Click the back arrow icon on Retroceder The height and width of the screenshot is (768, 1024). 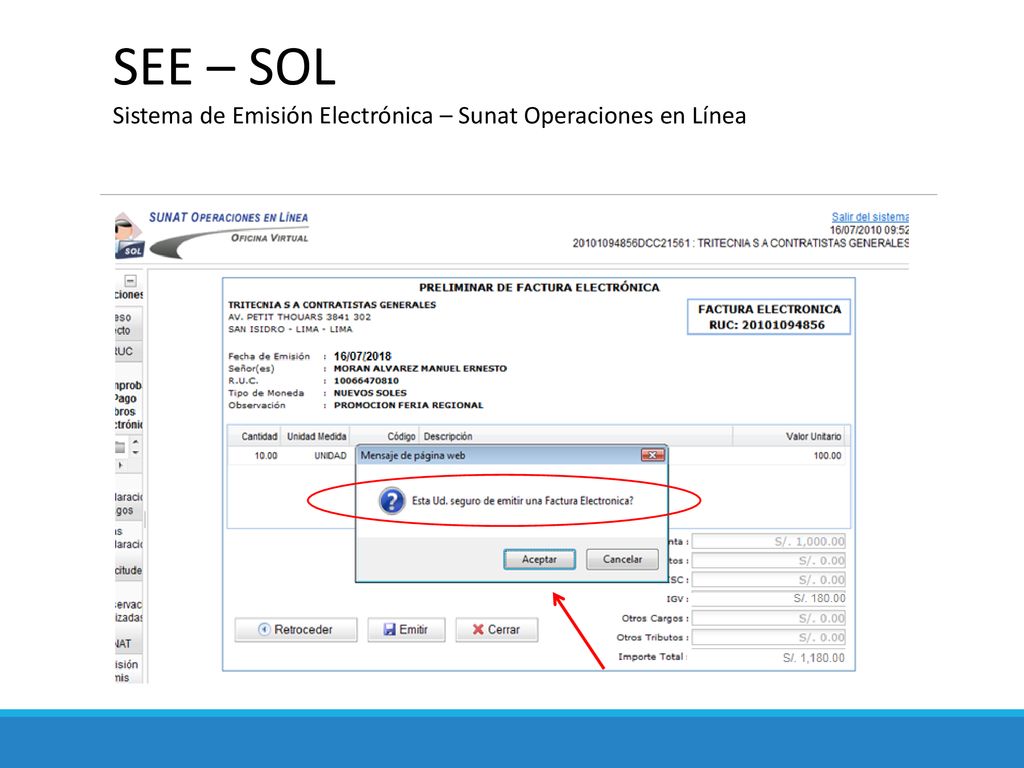[264, 630]
